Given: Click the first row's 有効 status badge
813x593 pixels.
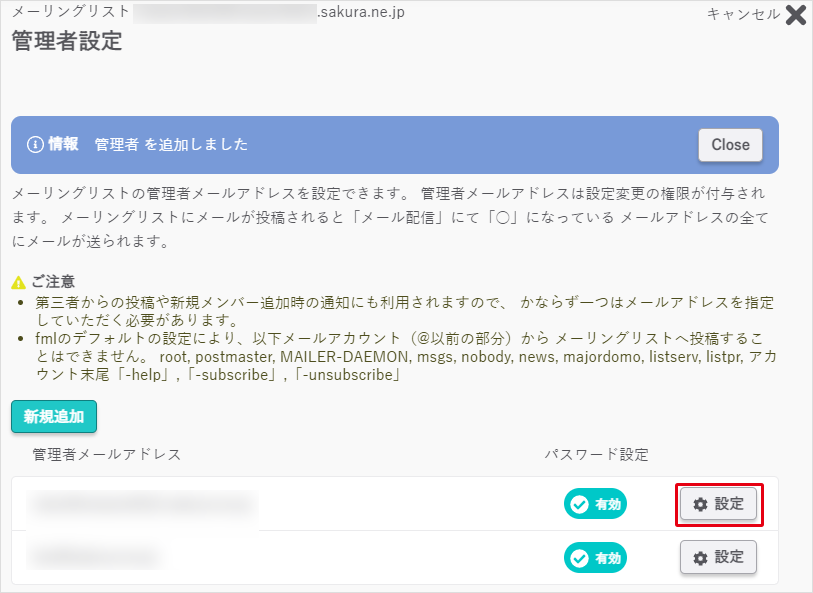Looking at the screenshot, I should pyautogui.click(x=595, y=505).
